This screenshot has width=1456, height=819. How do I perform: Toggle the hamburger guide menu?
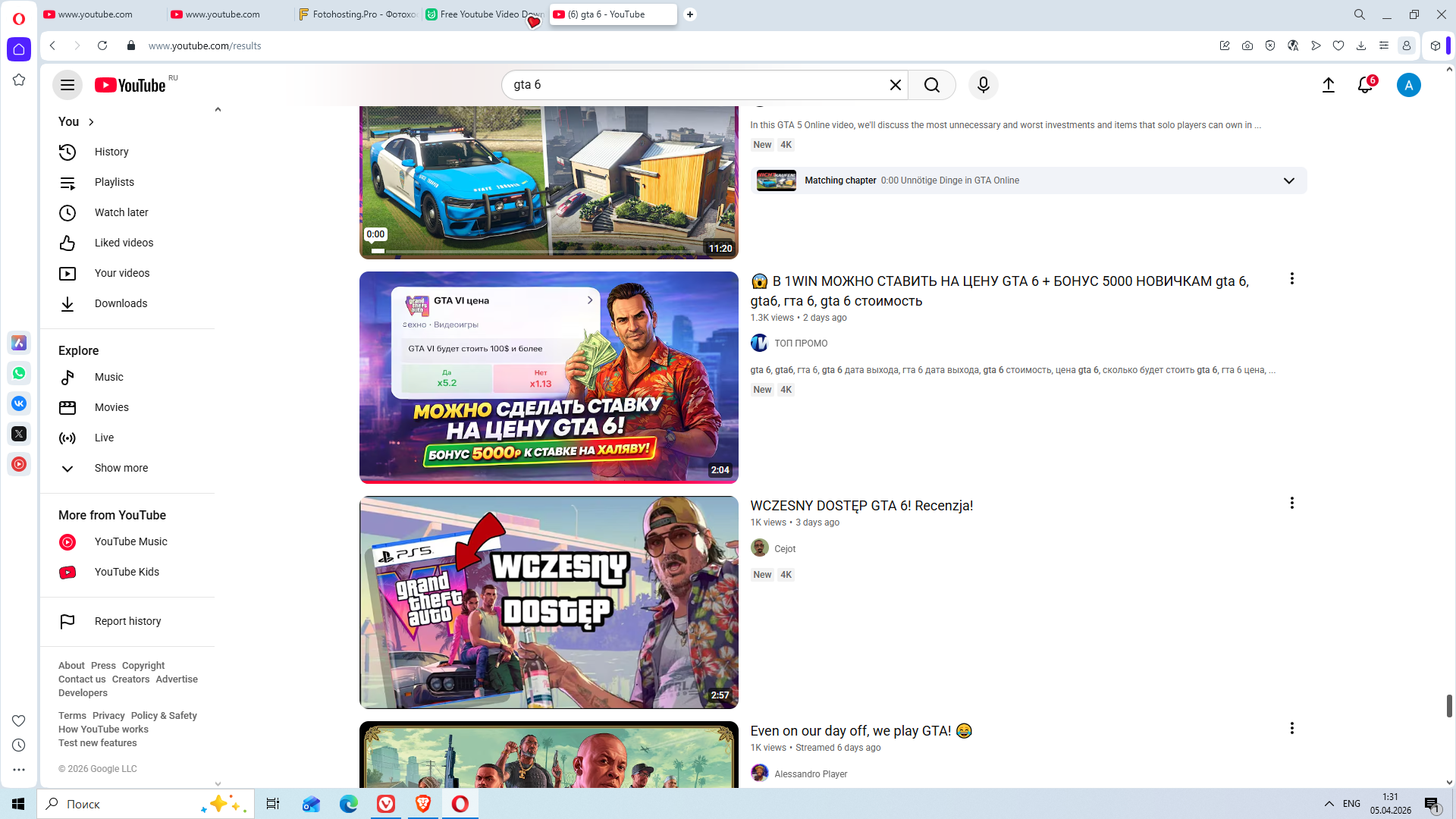[x=67, y=85]
